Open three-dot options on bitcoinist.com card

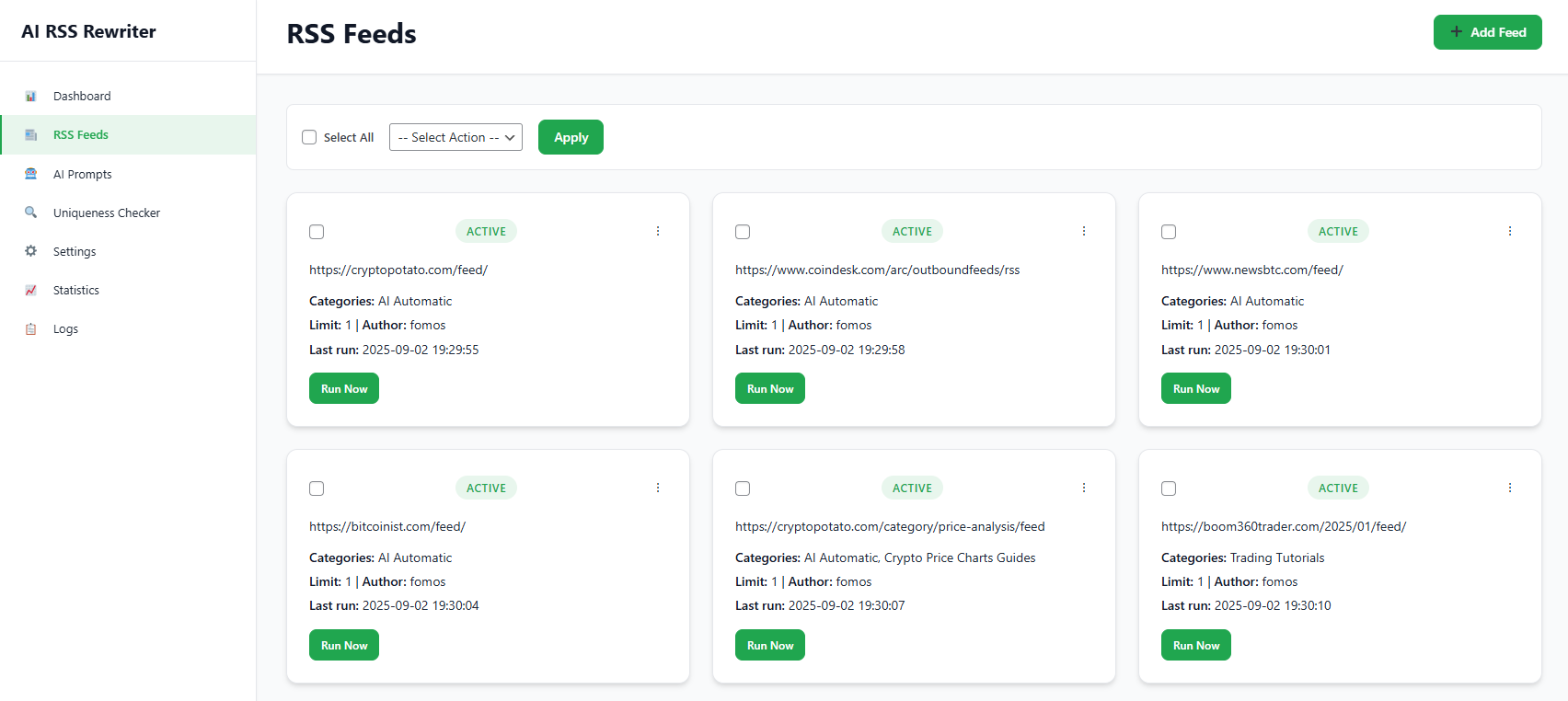(x=658, y=488)
